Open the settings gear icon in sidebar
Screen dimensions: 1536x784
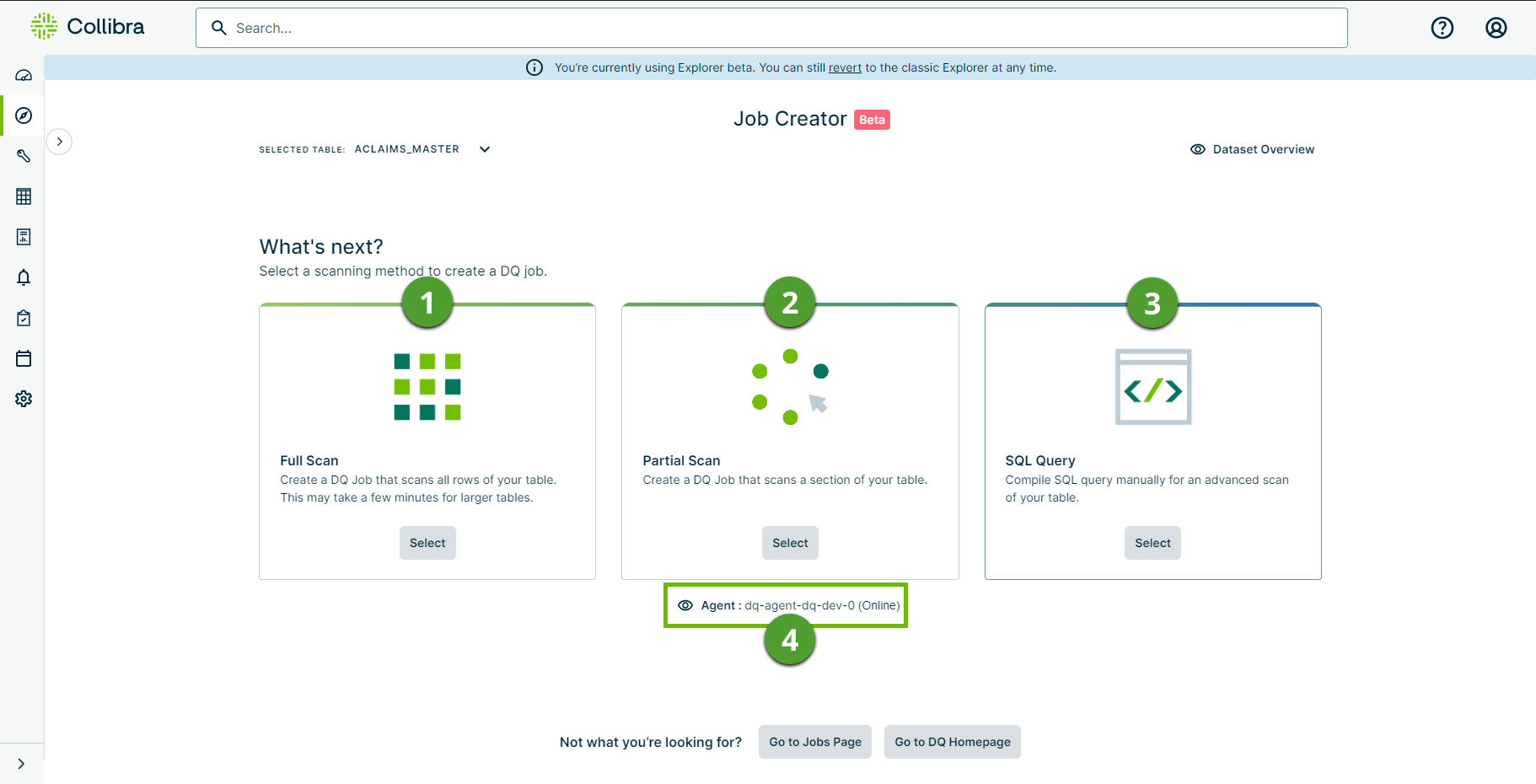24,399
